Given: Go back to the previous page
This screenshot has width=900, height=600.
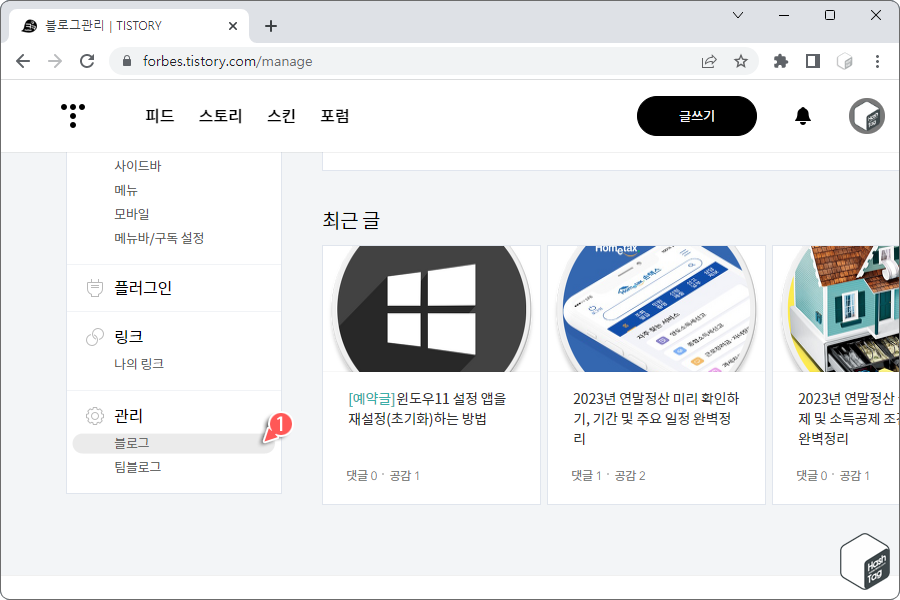Looking at the screenshot, I should [x=23, y=61].
